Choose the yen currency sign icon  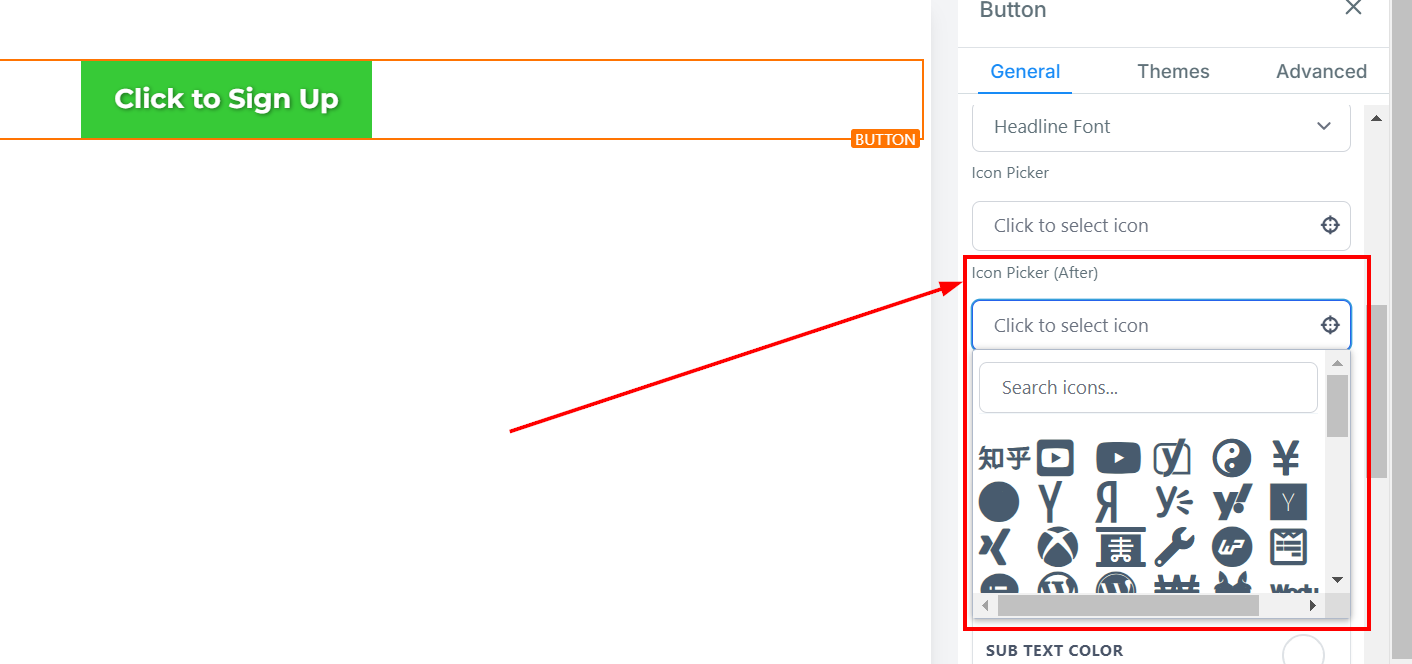[x=1286, y=459]
